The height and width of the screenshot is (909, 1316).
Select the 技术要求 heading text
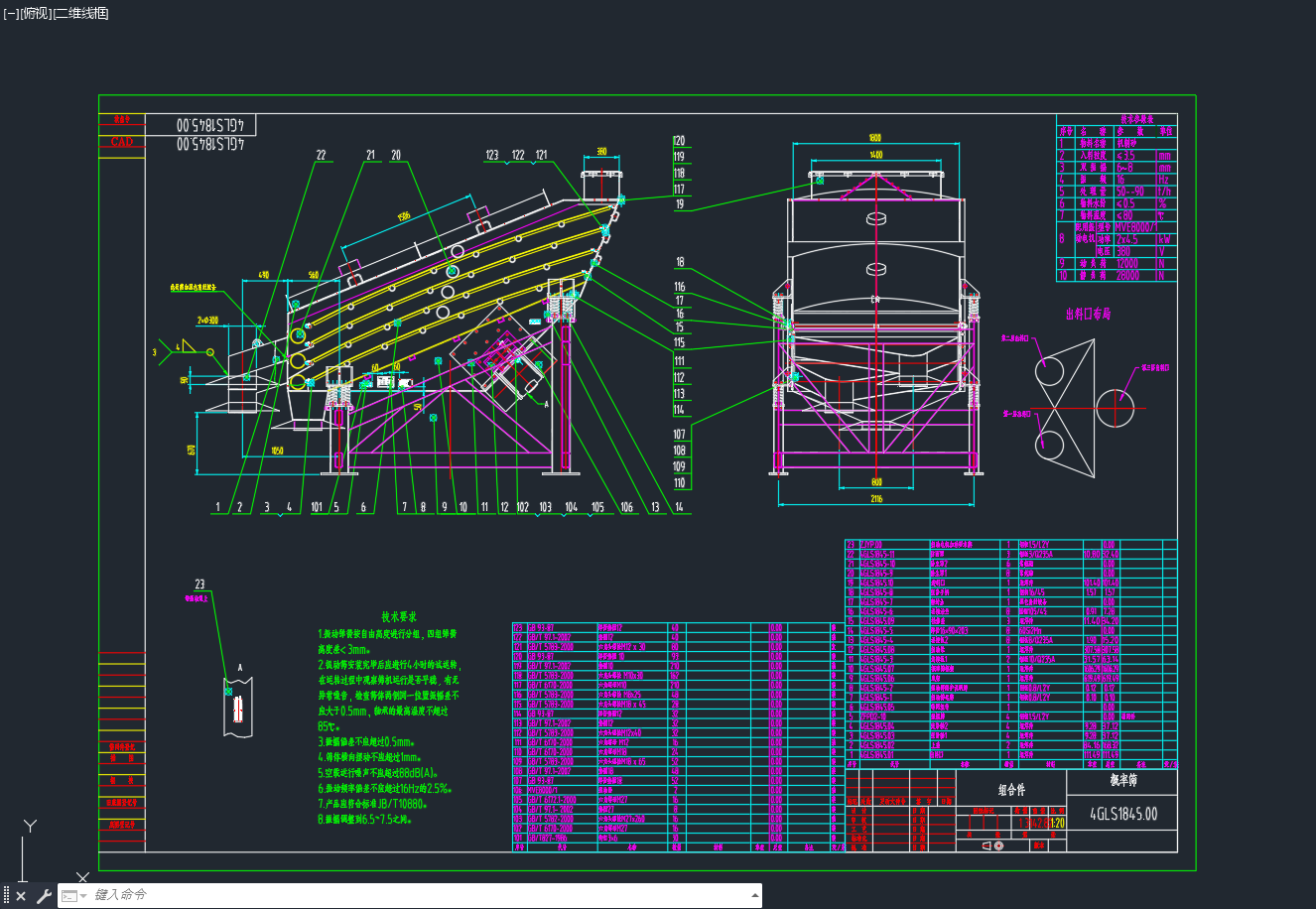point(399,616)
